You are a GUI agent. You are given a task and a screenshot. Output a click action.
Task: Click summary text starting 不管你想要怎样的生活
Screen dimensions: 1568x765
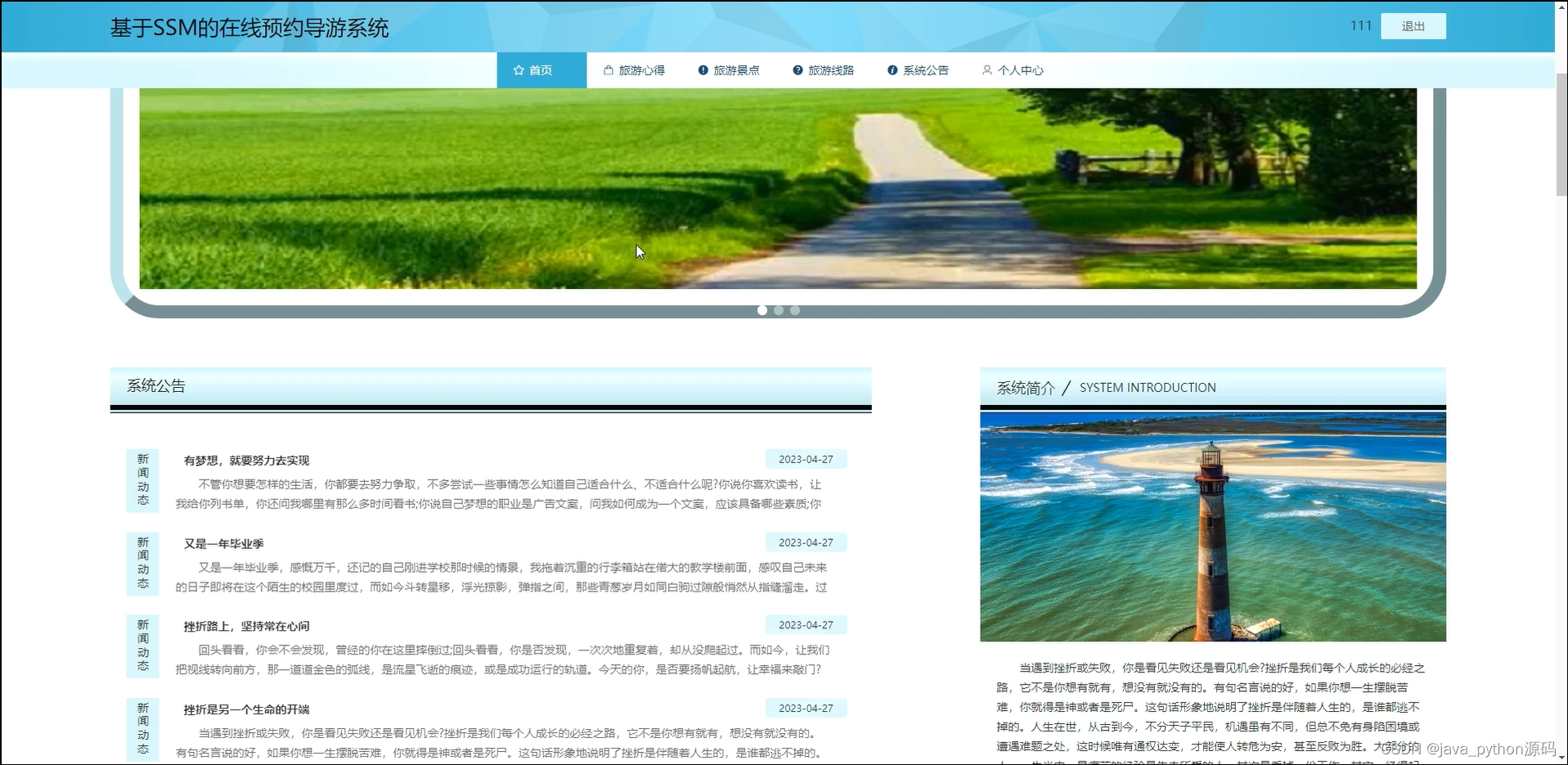pyautogui.click(x=498, y=494)
